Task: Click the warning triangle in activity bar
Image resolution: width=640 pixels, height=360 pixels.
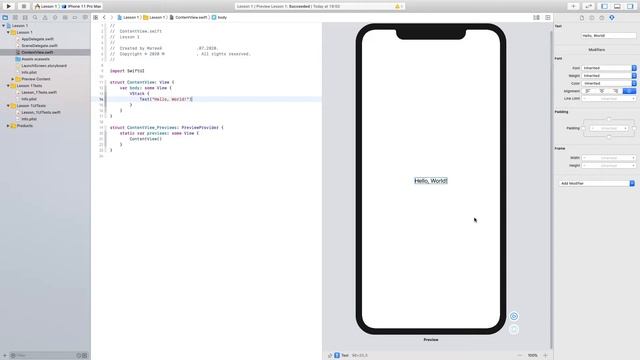Action: pos(397,6)
